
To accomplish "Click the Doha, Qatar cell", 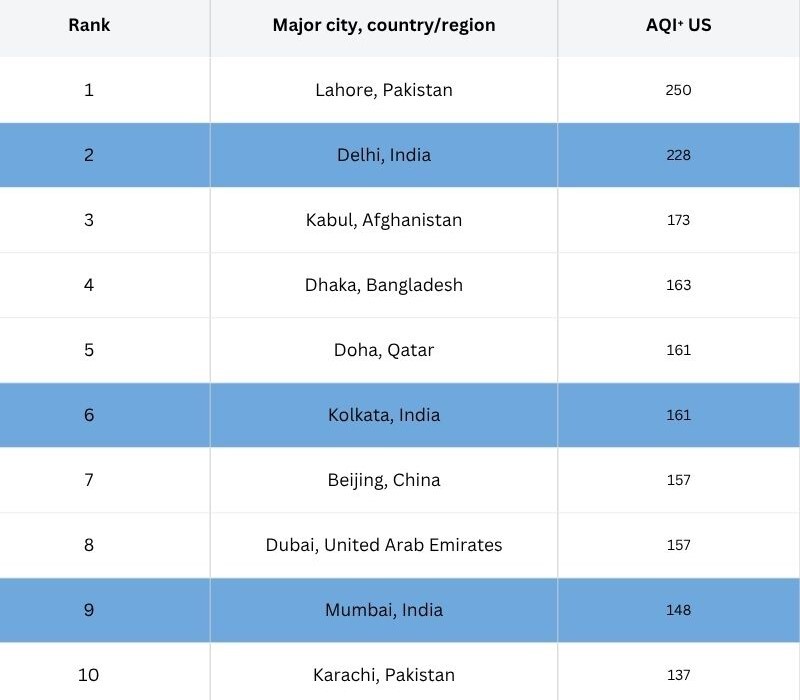I will click(x=384, y=350).
